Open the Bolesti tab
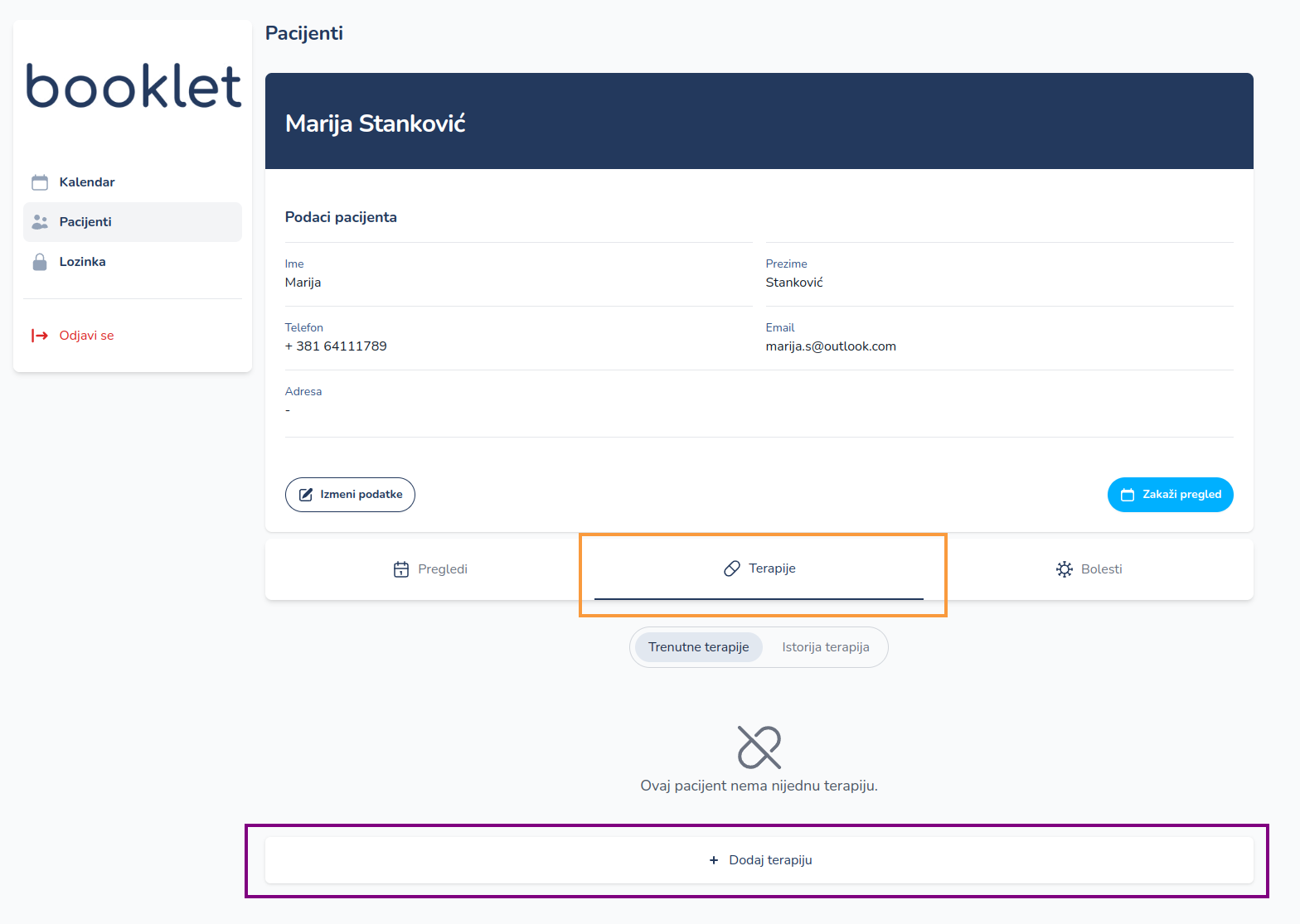Screen dimensions: 1300x924 click(x=1089, y=569)
